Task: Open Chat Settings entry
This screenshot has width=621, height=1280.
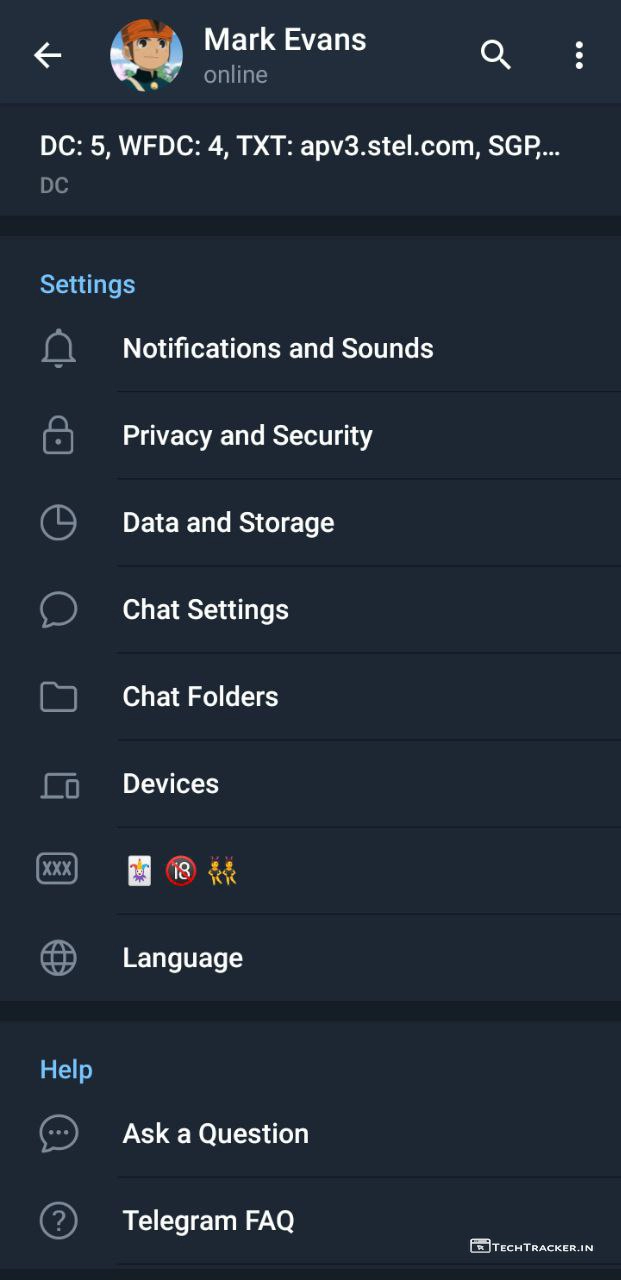Action: 206,610
